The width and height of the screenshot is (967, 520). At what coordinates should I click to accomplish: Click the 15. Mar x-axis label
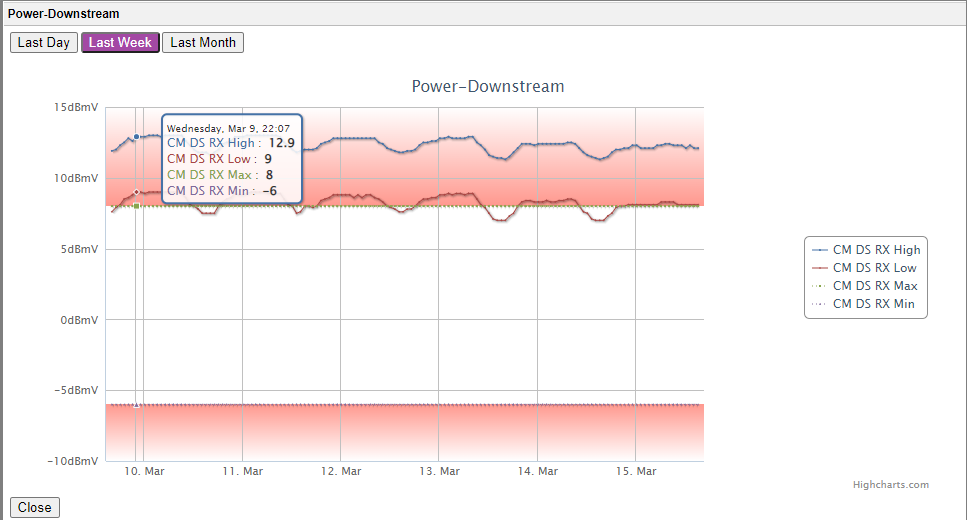click(636, 471)
